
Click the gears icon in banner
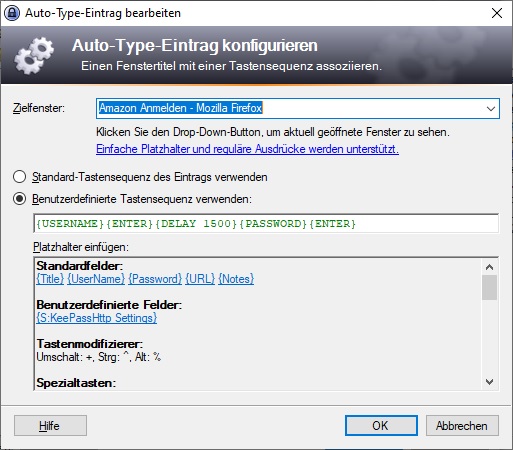click(34, 55)
